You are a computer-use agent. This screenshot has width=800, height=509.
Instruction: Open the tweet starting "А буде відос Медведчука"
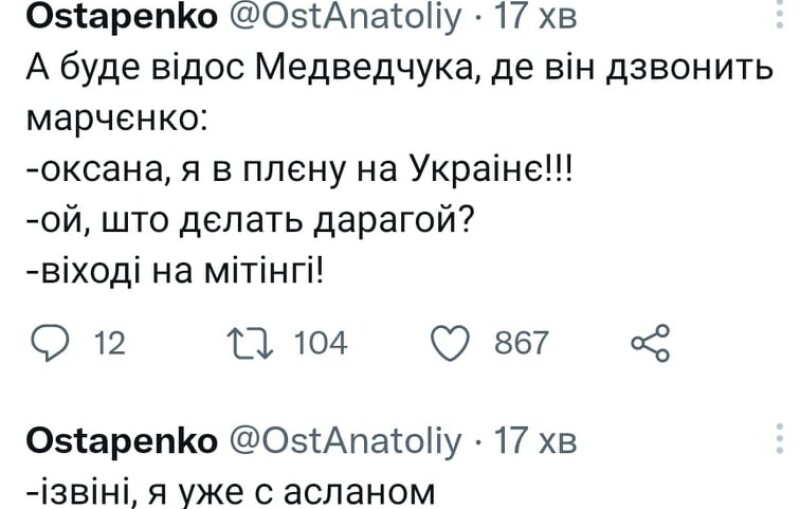[x=398, y=68]
